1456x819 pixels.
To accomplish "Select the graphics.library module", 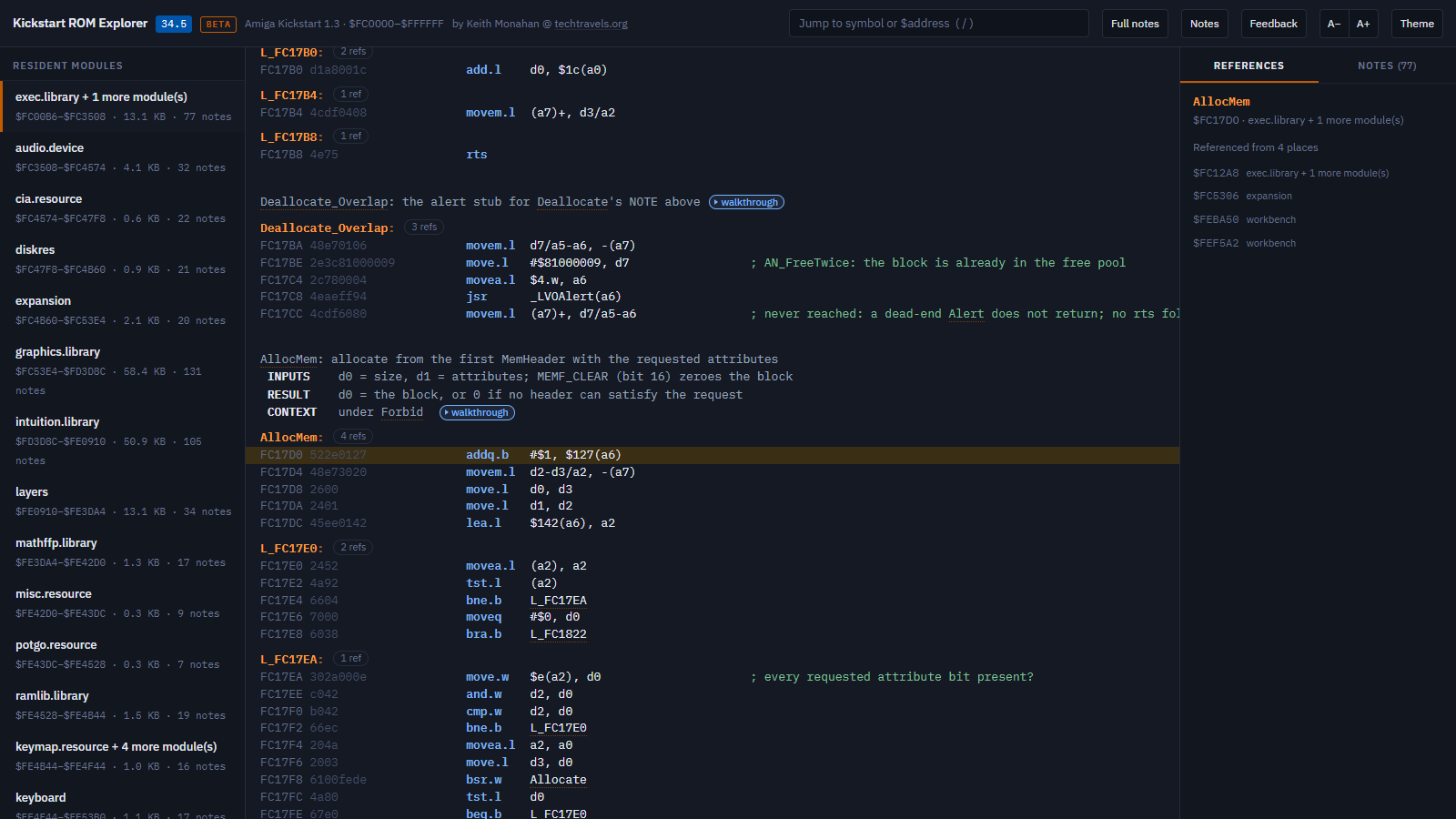I will click(x=122, y=370).
